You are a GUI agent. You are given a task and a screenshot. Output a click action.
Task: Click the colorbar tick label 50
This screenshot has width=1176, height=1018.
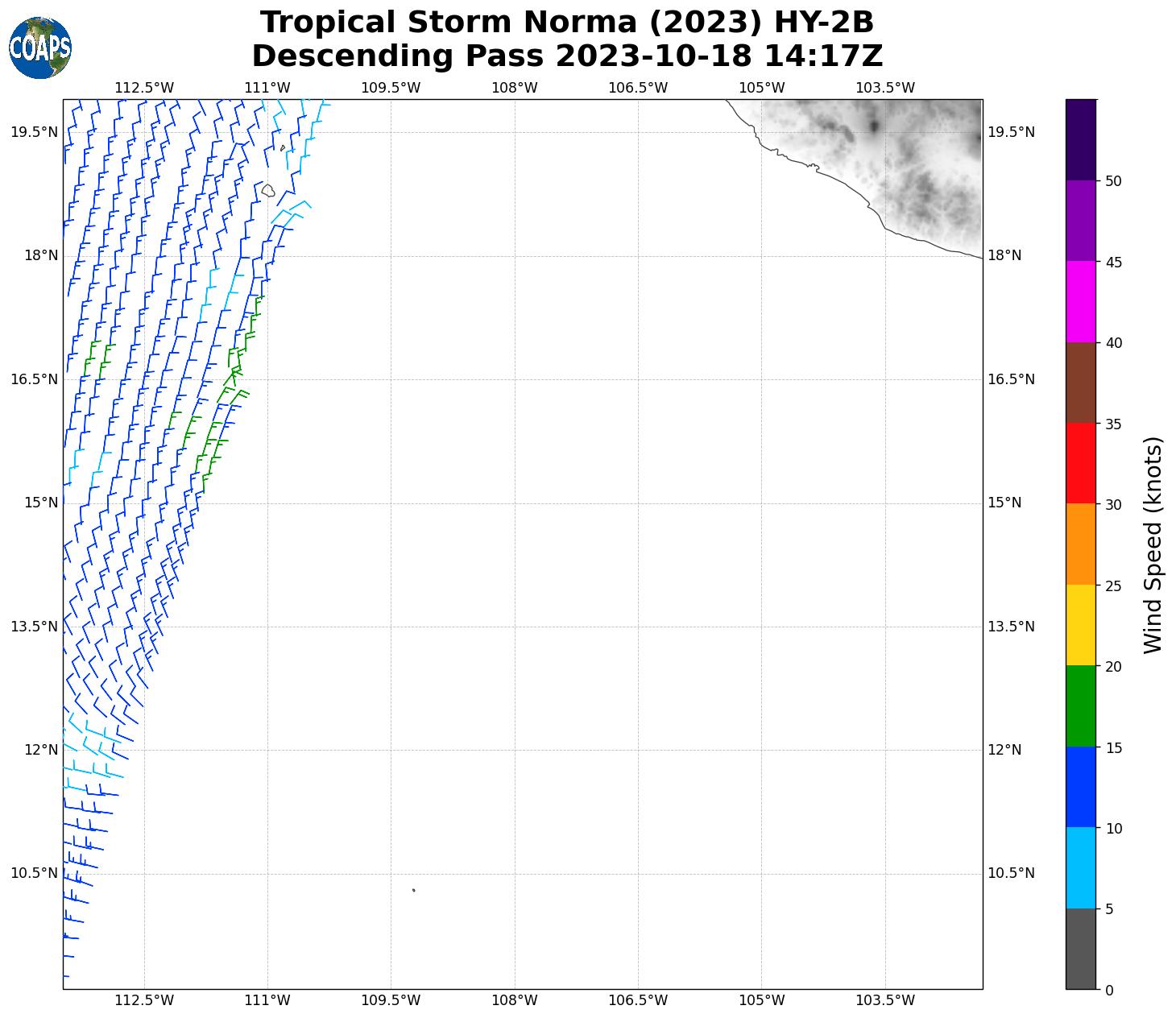coord(1114,181)
